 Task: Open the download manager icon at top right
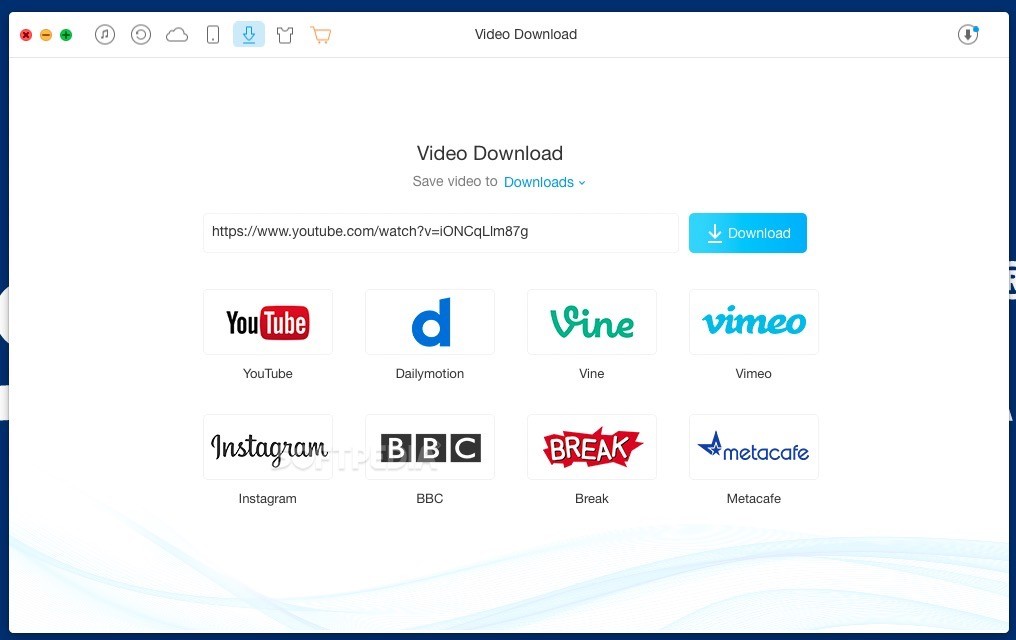(x=968, y=34)
